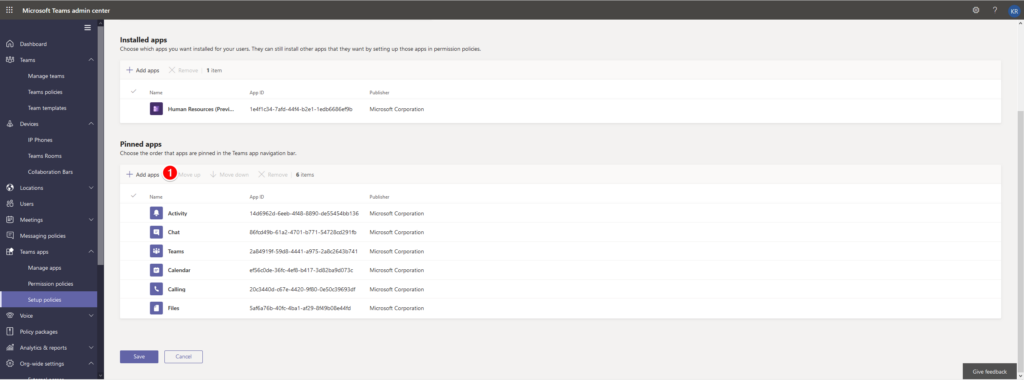
Task: Click the Calendar app icon
Action: 156,270
